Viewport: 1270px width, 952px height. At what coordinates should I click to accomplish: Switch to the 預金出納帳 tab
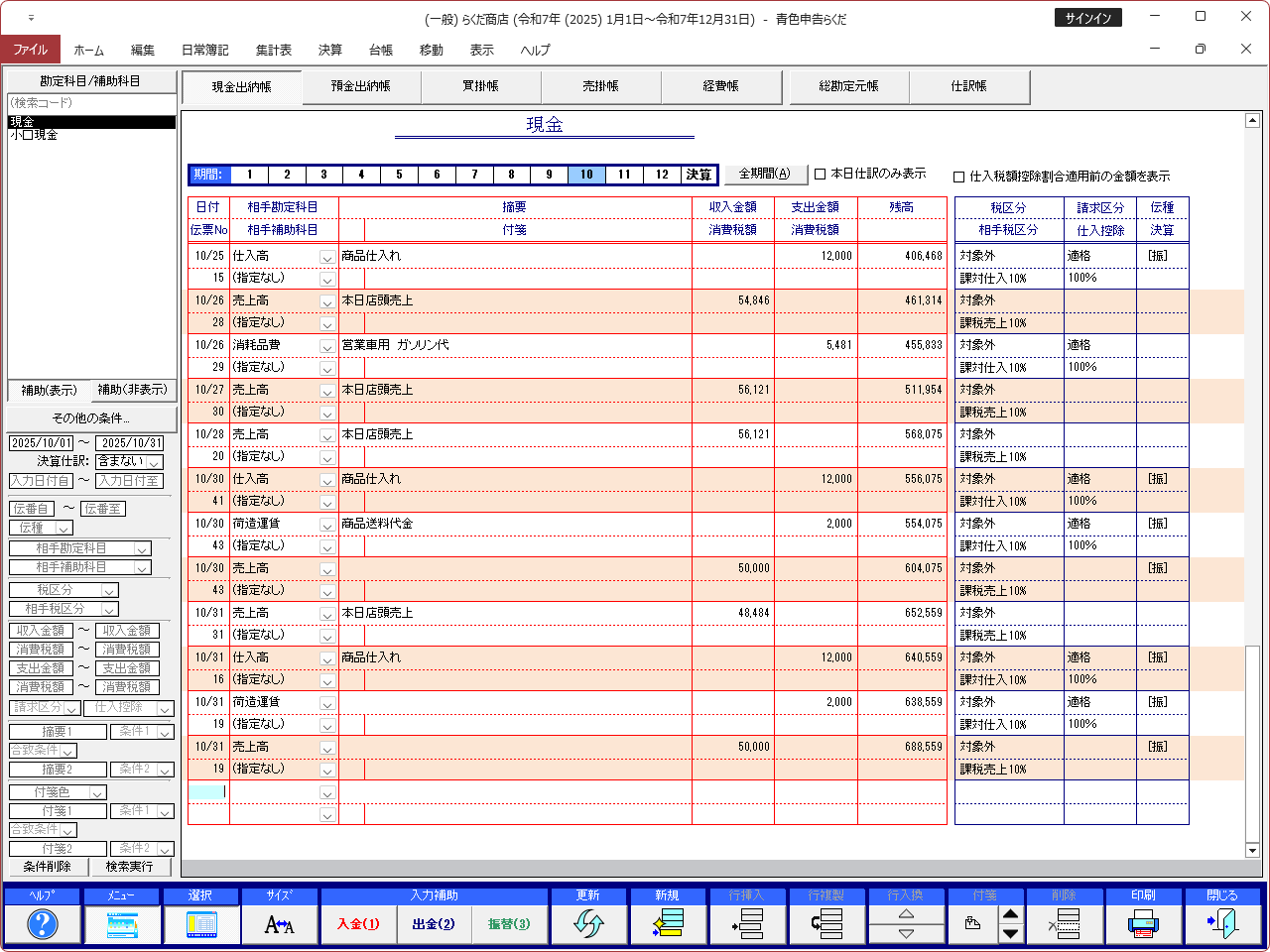tap(361, 86)
